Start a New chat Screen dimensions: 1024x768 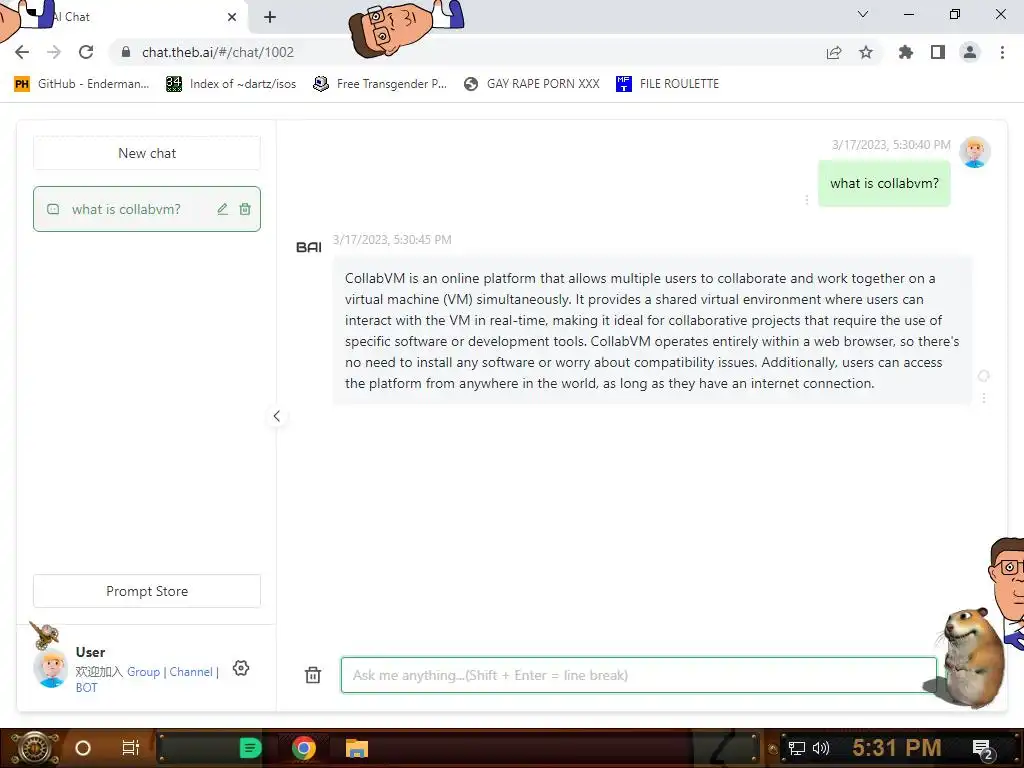(x=147, y=153)
